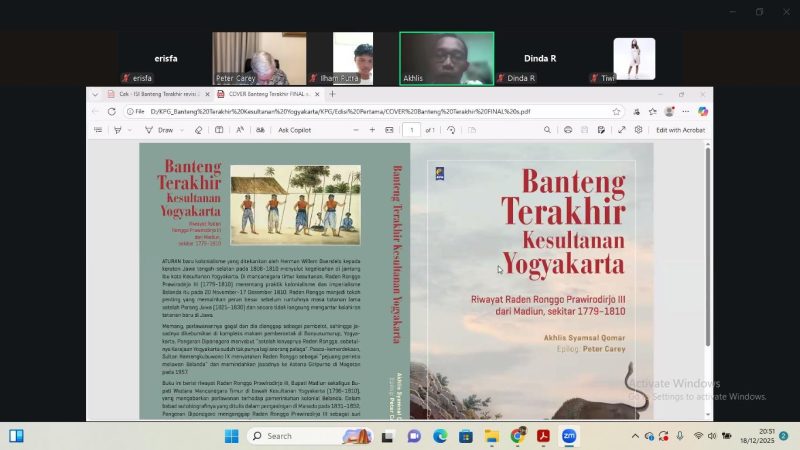Click Edit with Acrobat button
Image resolution: width=800 pixels, height=450 pixels.
pyautogui.click(x=680, y=130)
